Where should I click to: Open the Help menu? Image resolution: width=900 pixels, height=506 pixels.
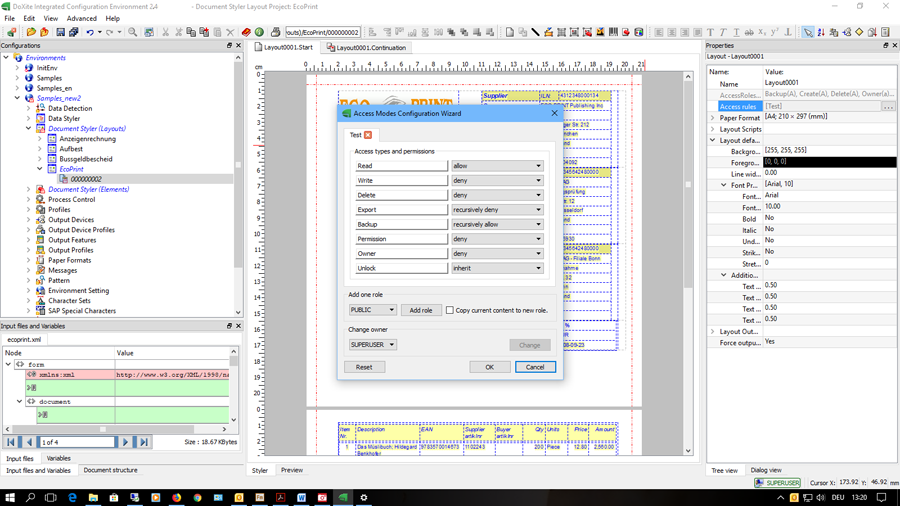(112, 18)
